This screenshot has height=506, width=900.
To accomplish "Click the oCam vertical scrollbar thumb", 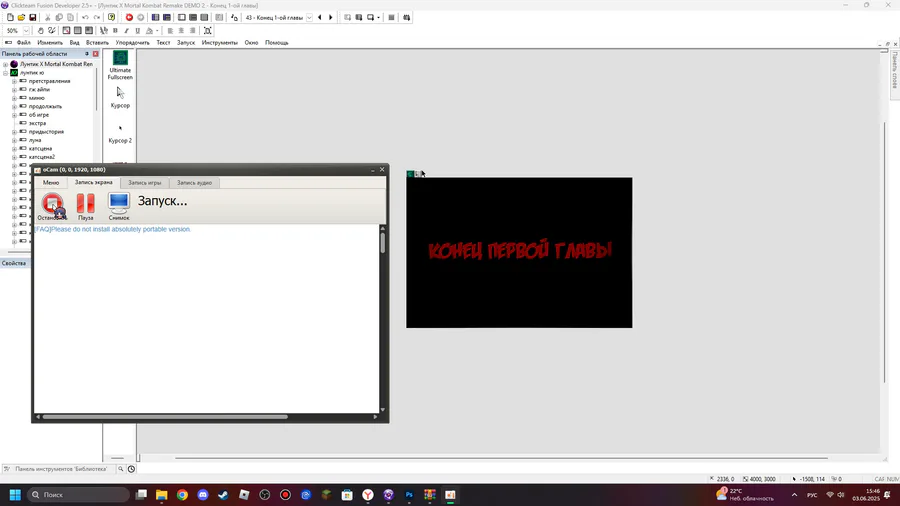I will coord(383,243).
